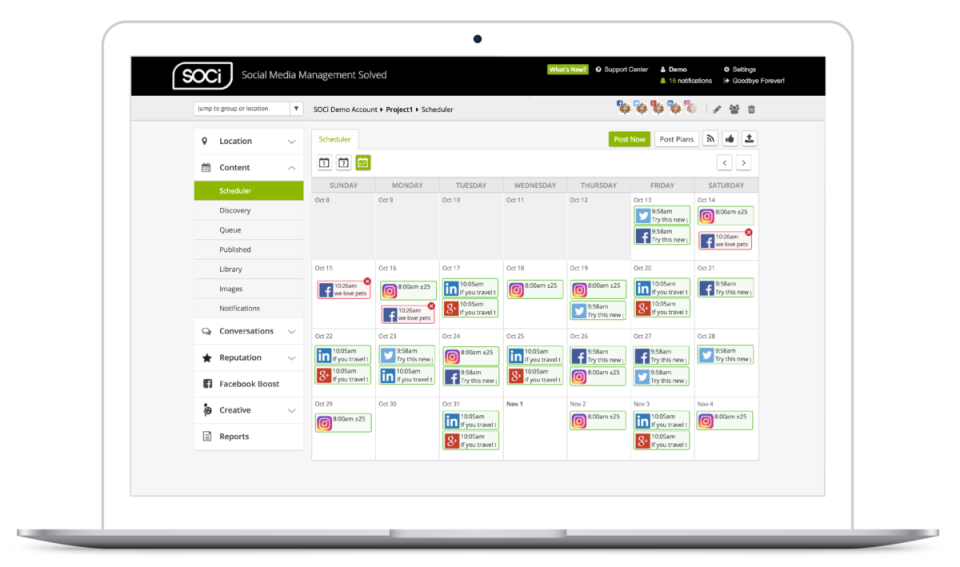Open Queue in the sidebar
960x567 pixels.
249,230
